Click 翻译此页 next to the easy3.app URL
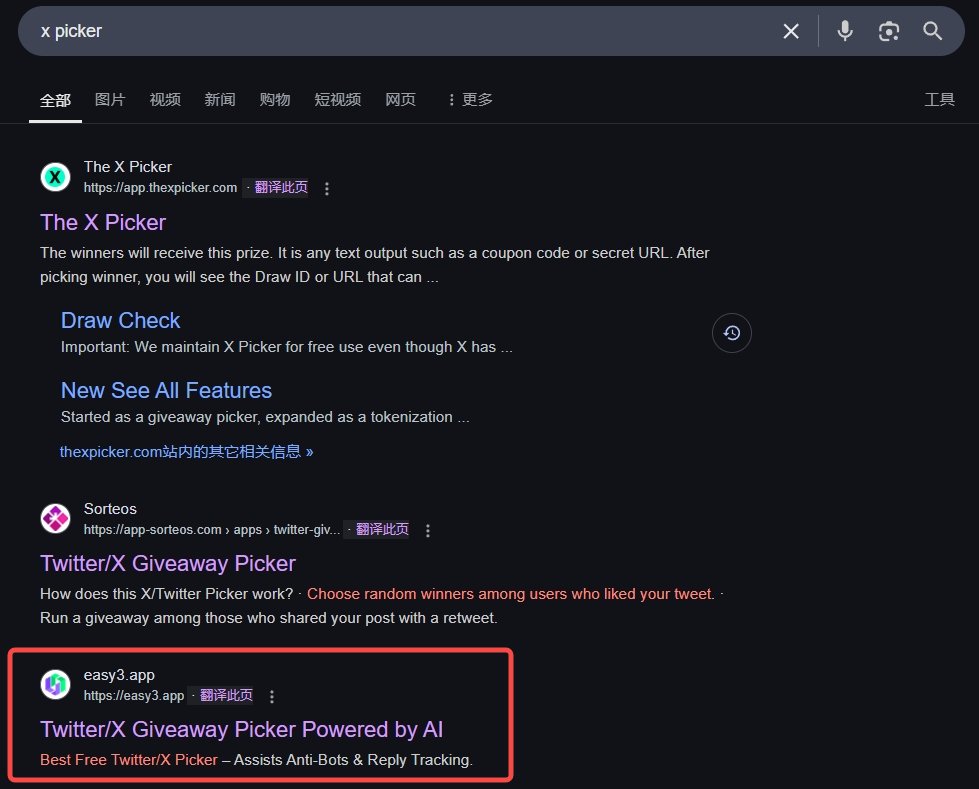Screen dimensions: 979x789 (x=226, y=695)
